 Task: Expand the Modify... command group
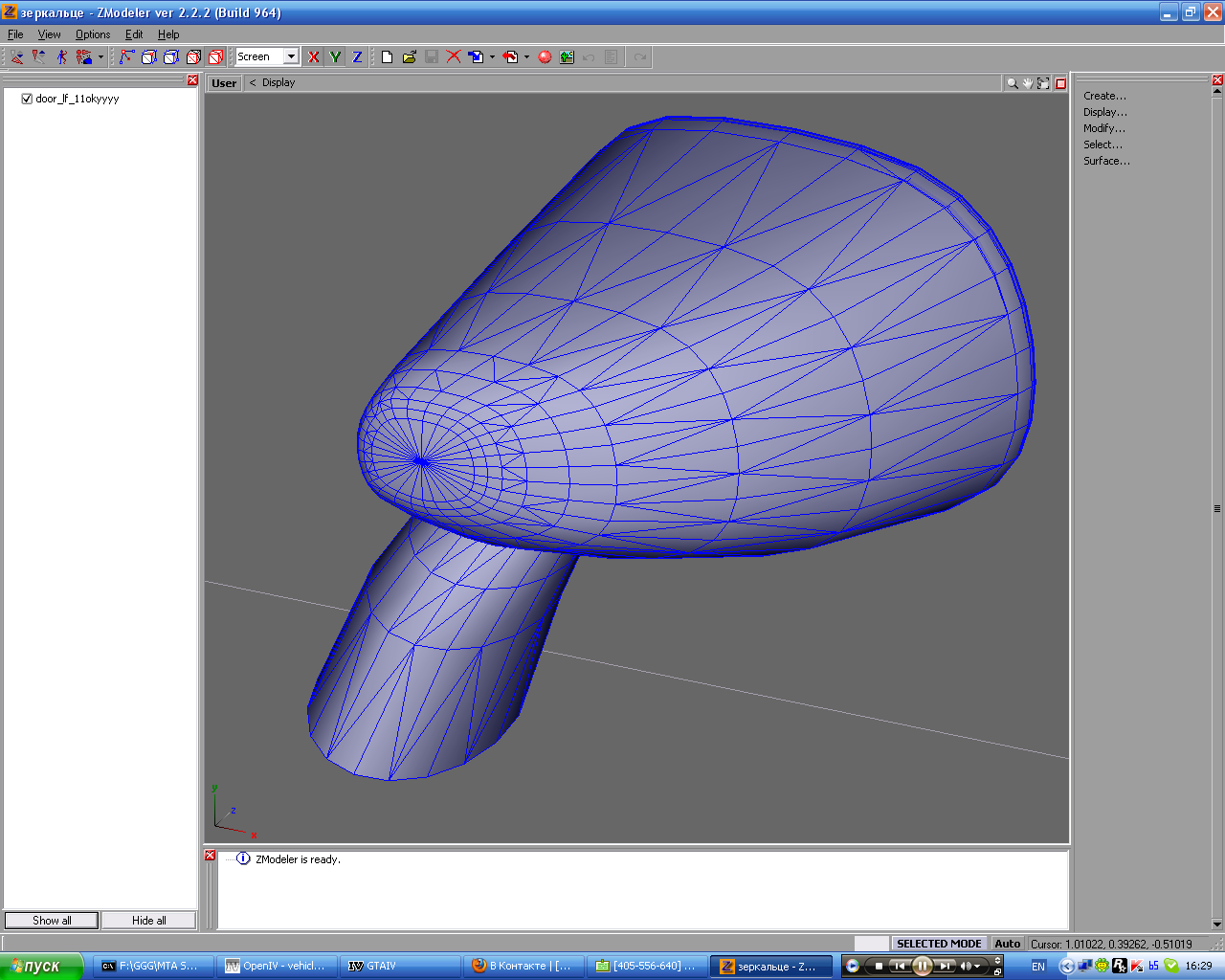pyautogui.click(x=1103, y=128)
